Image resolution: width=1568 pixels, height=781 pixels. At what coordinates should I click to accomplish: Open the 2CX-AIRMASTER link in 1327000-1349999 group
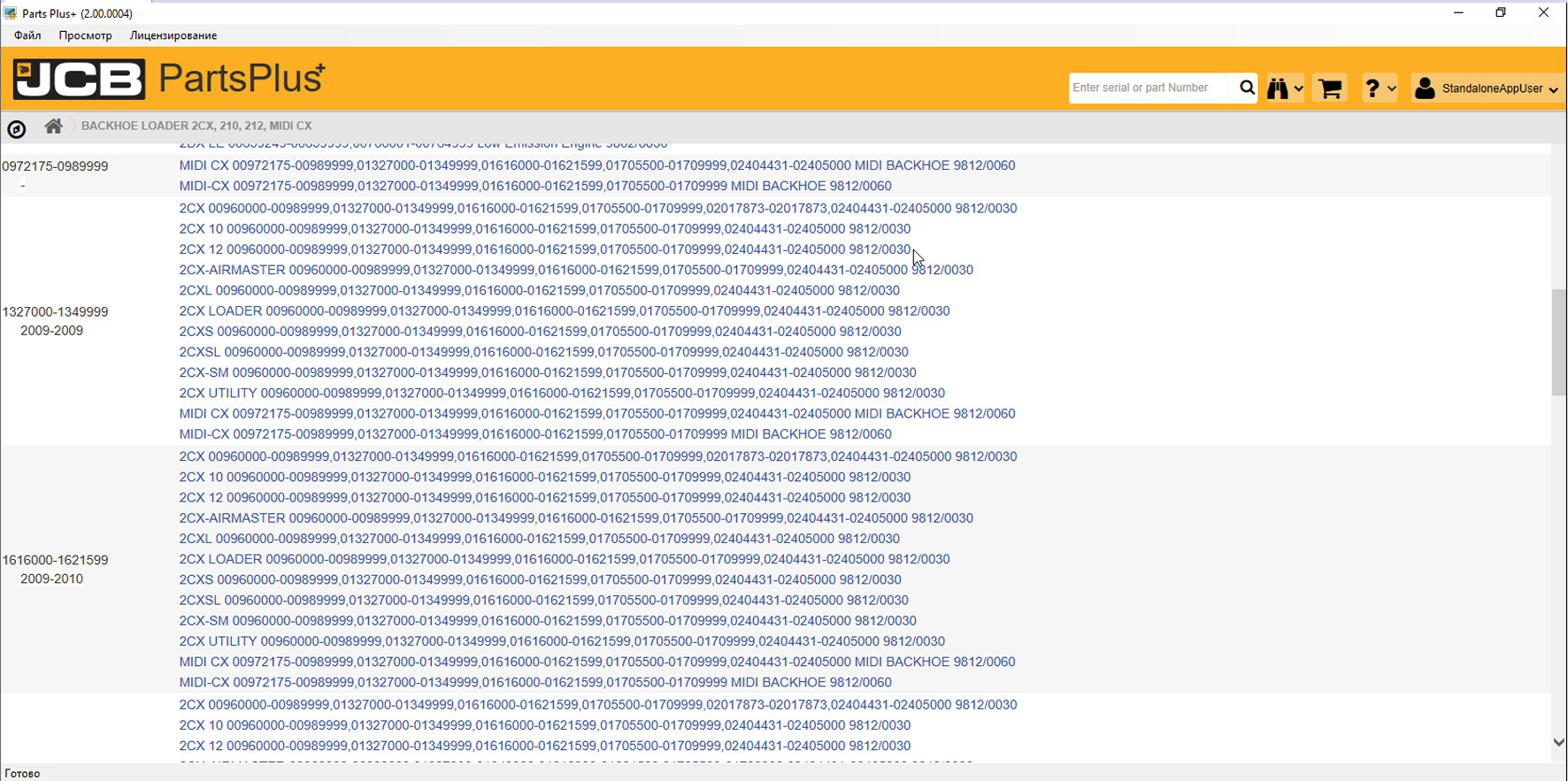(575, 270)
